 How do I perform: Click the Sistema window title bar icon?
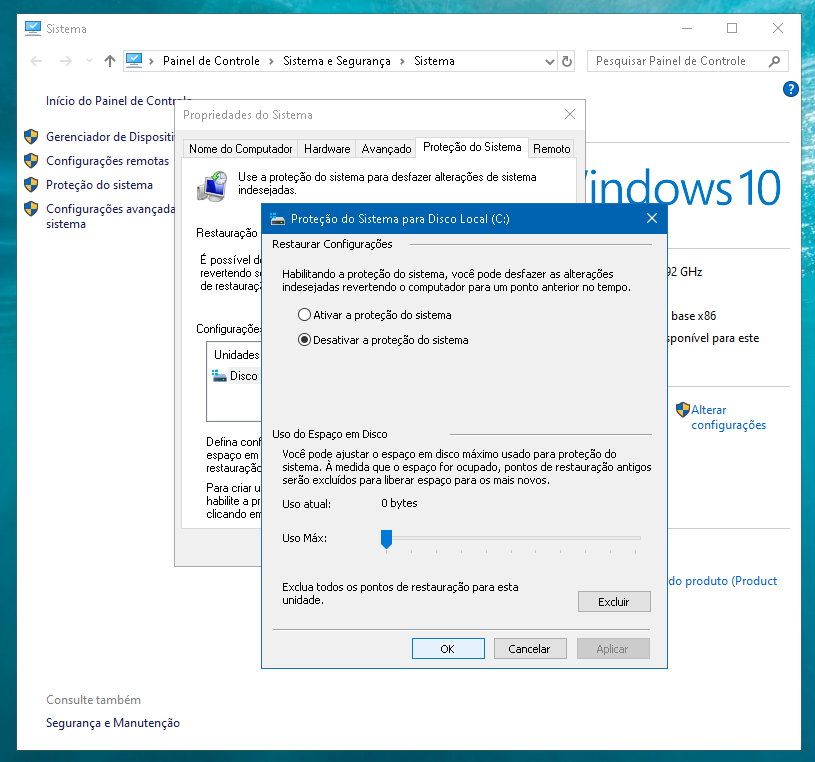pos(33,28)
